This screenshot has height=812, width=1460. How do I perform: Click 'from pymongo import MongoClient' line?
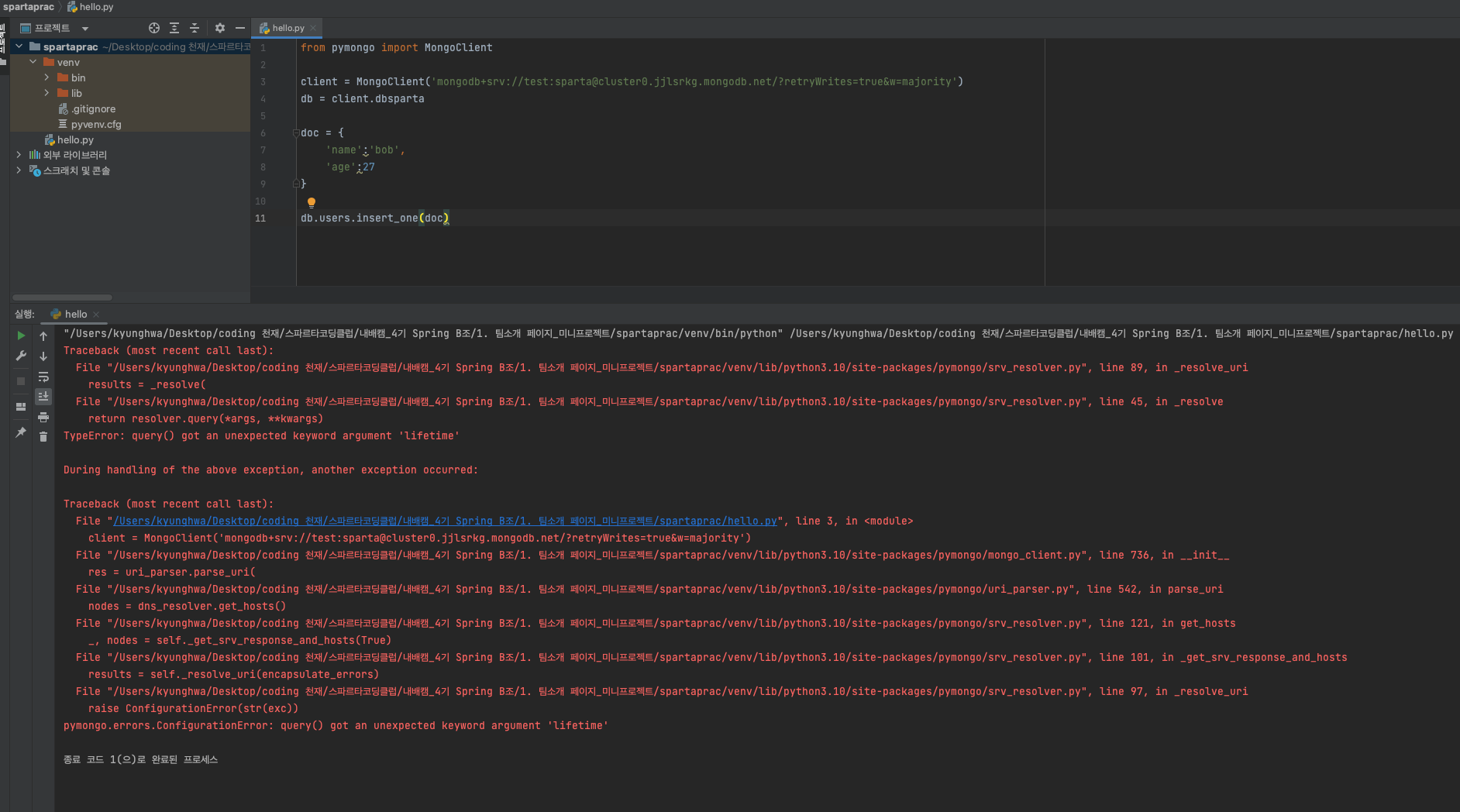[x=396, y=48]
